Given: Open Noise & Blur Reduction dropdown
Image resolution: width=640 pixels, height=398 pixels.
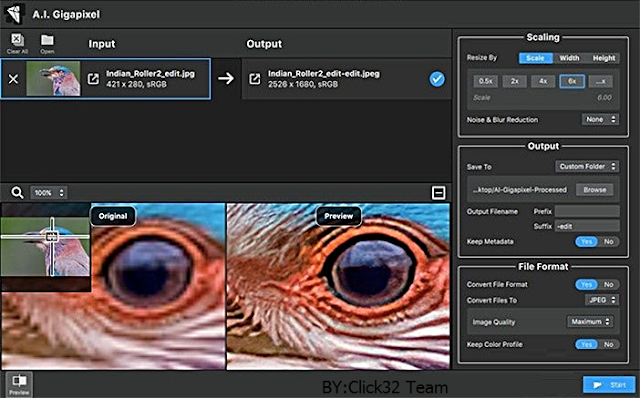Looking at the screenshot, I should [600, 120].
